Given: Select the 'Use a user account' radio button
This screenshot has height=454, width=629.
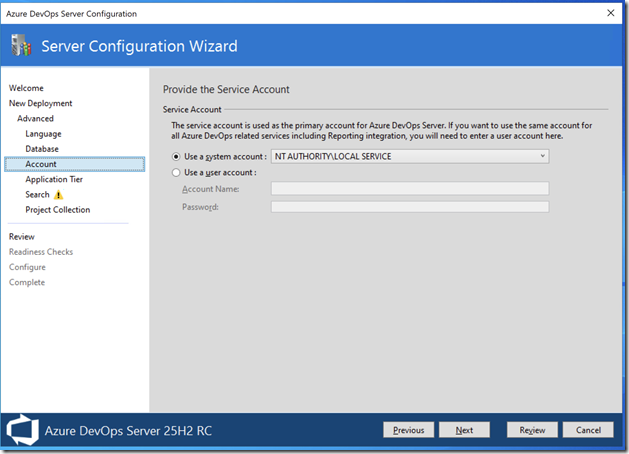Looking at the screenshot, I should [x=177, y=172].
